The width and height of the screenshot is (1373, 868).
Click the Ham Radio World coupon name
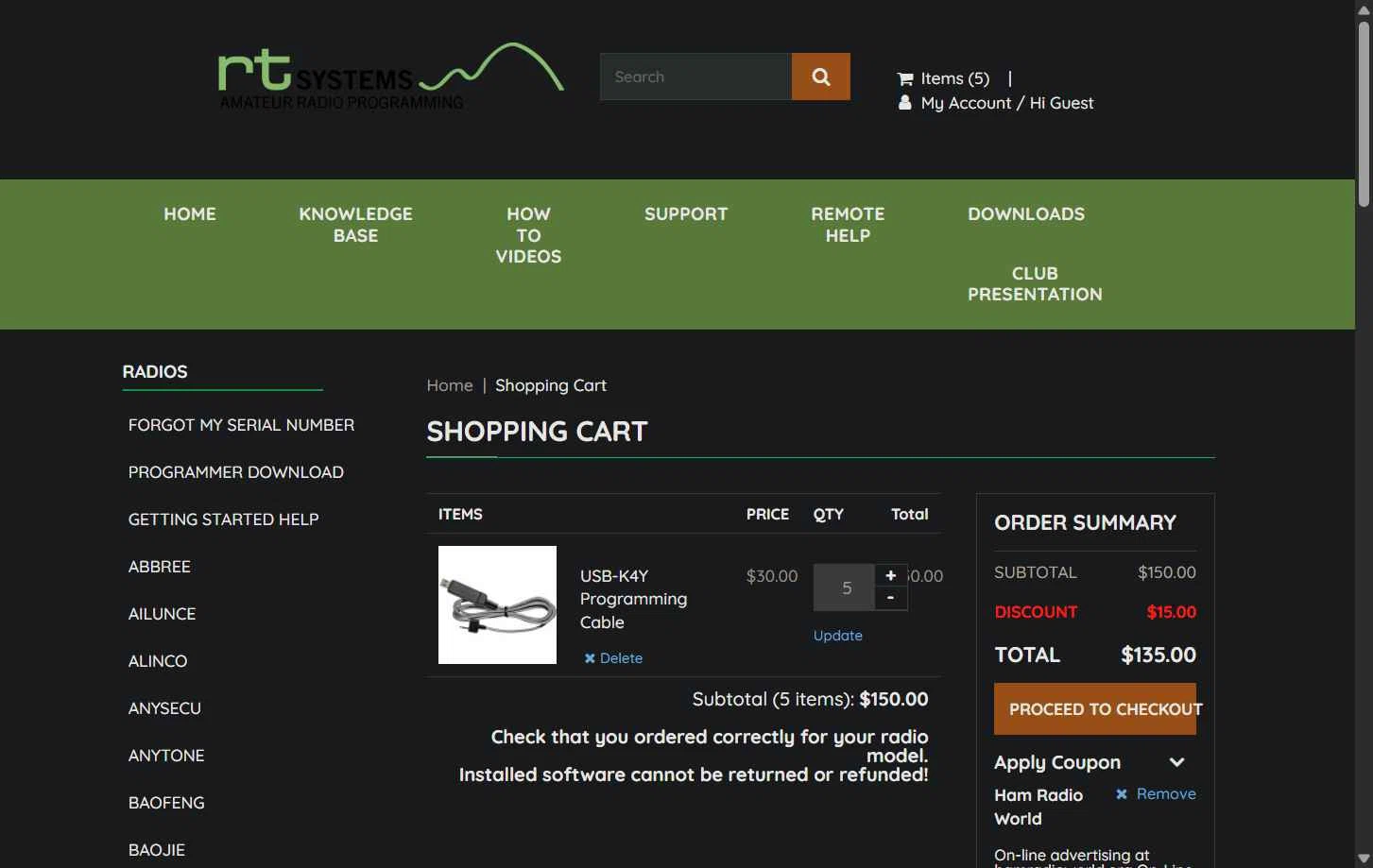pos(1038,807)
